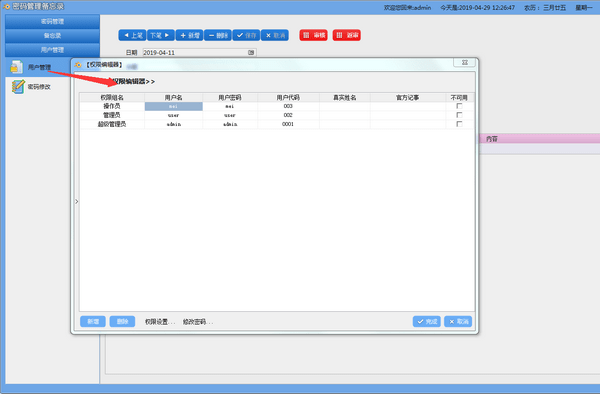600x394 pixels.
Task: Tick 不可用 checkbox for 超级管理员 row
Action: click(x=459, y=124)
